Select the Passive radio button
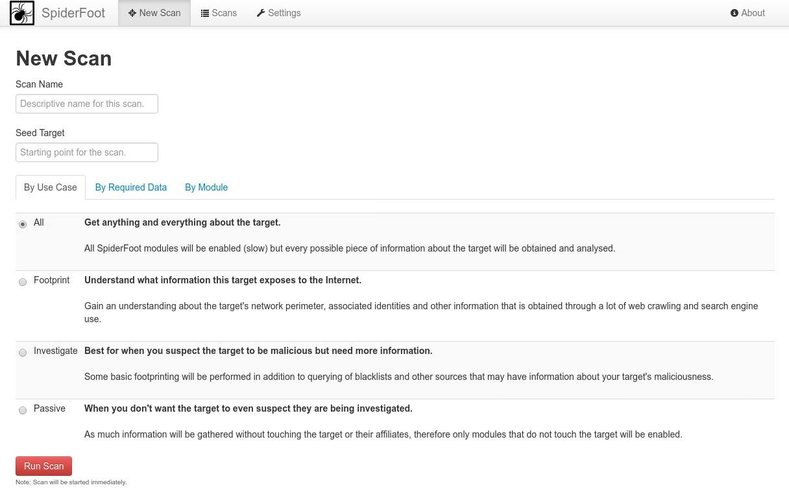The height and width of the screenshot is (494, 789). (x=23, y=410)
